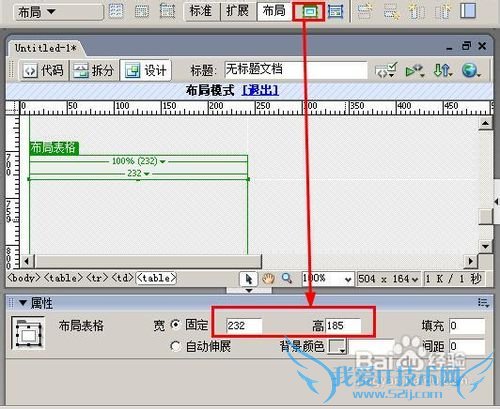Click the globe browser check icon
This screenshot has width=500, height=409.
coord(471,70)
